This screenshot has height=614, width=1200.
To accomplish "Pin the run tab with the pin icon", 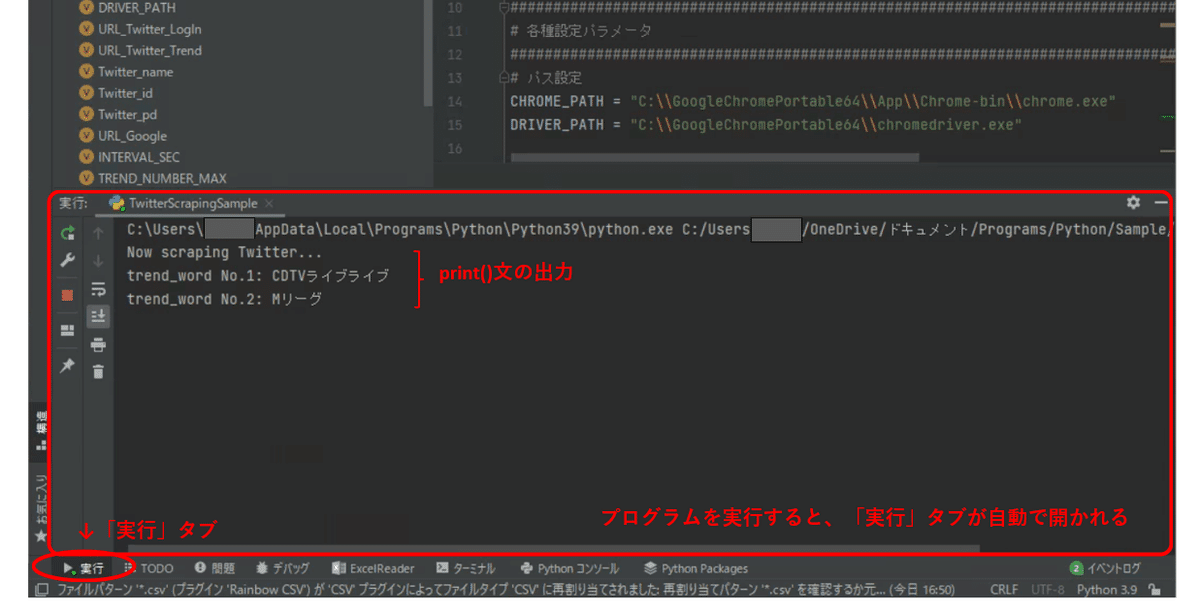I will pos(68,366).
